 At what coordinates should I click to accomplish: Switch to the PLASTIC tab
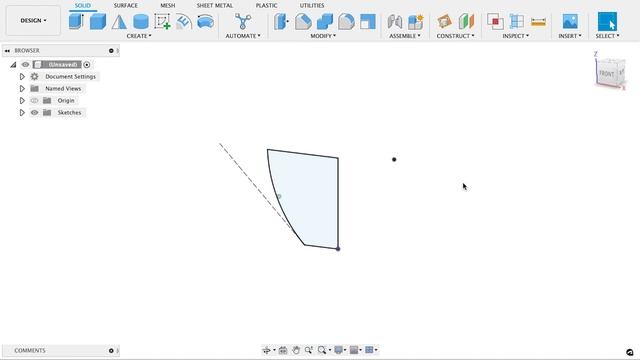pyautogui.click(x=266, y=5)
